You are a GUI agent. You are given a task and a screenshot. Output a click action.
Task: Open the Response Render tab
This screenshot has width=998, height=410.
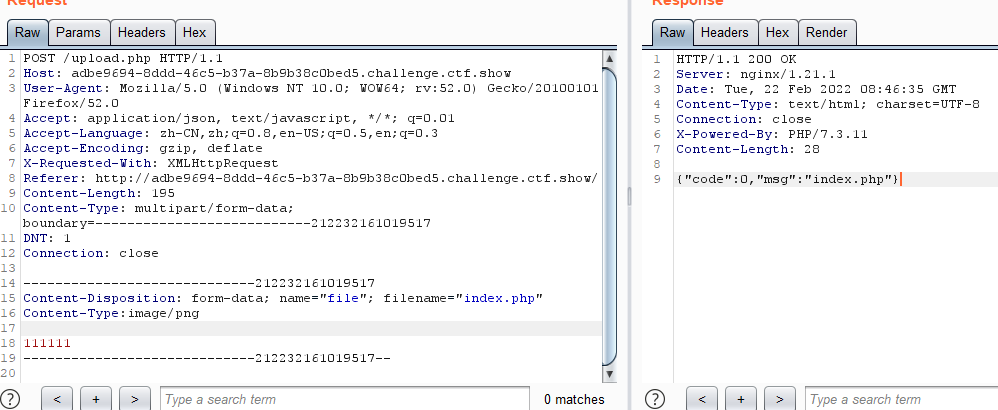coord(826,32)
